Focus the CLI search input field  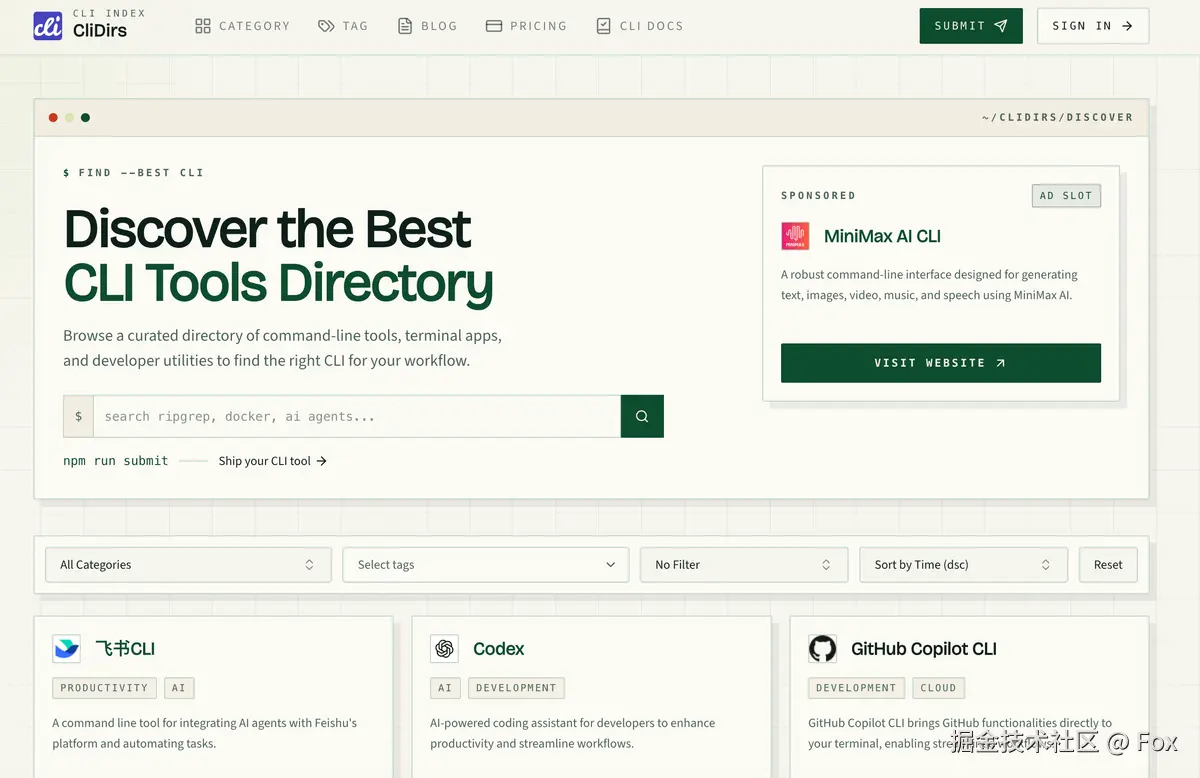[x=356, y=416]
